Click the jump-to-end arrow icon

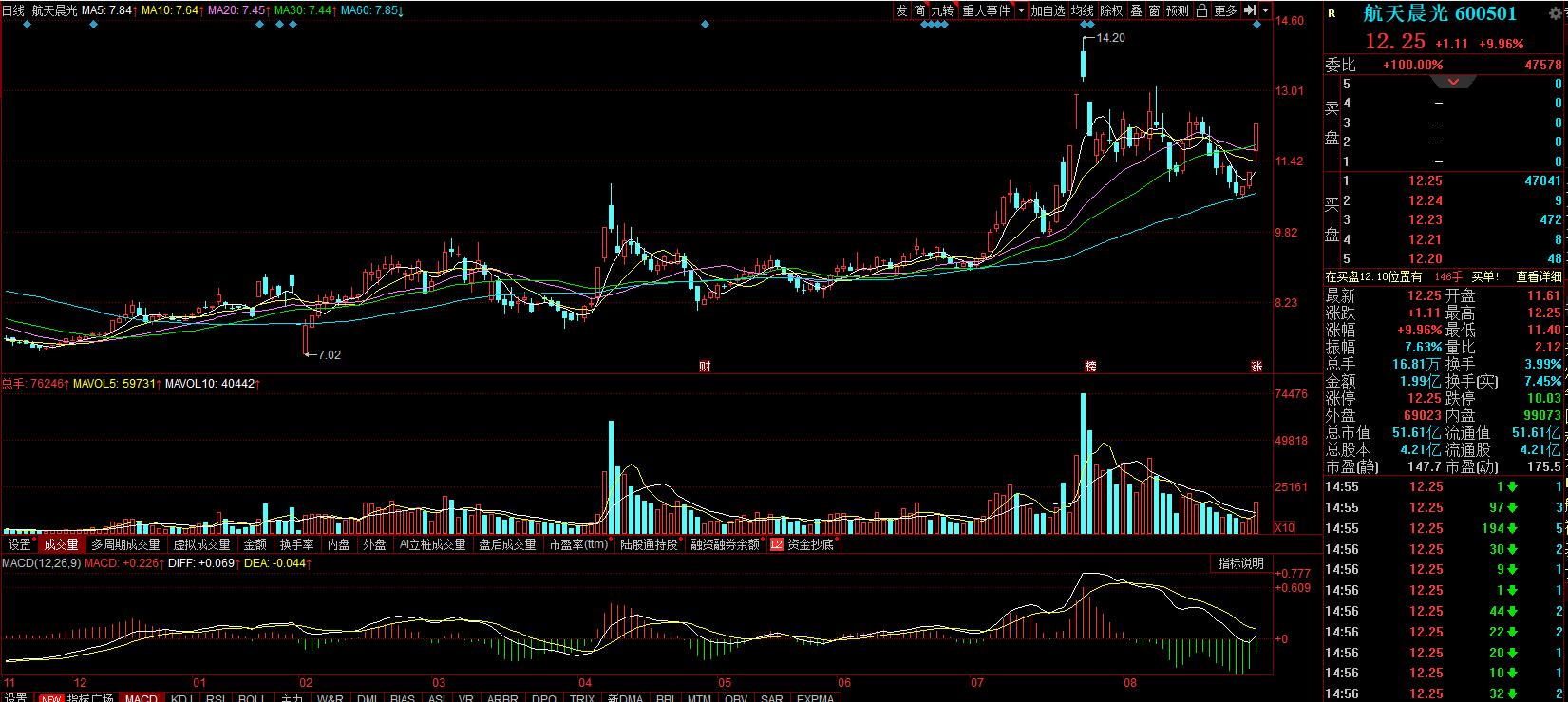pos(1250,10)
